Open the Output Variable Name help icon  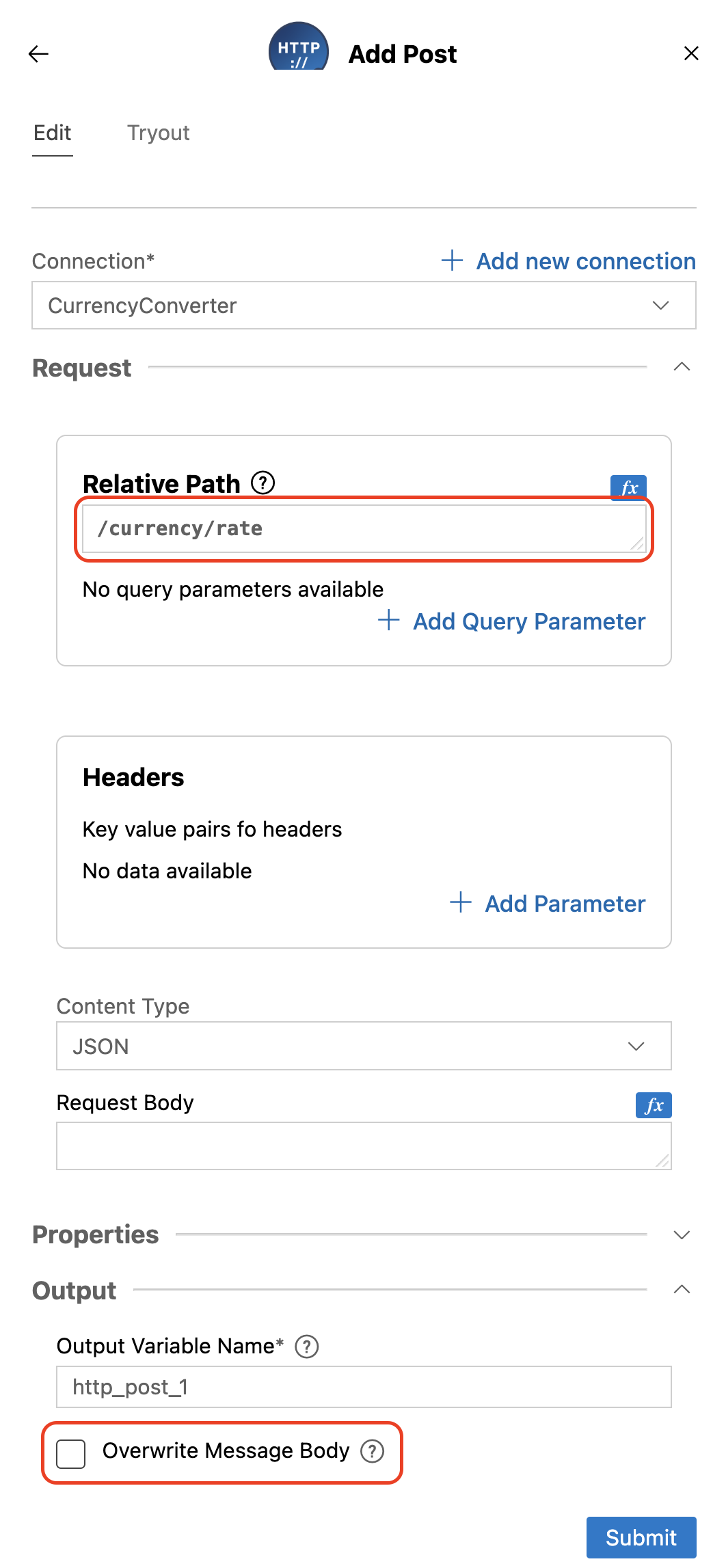[306, 1347]
